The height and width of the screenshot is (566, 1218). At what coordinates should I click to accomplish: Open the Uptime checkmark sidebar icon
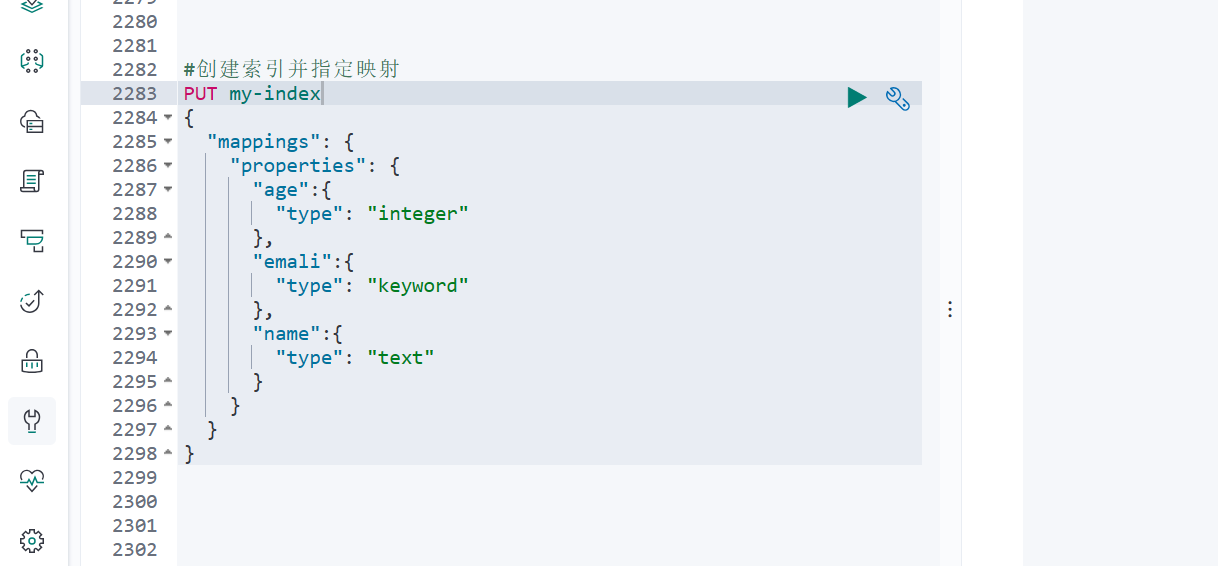pyautogui.click(x=32, y=301)
